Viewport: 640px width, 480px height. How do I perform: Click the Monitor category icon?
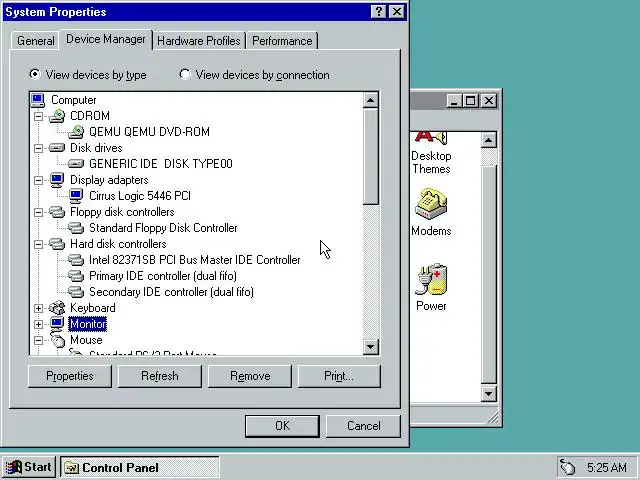57,324
